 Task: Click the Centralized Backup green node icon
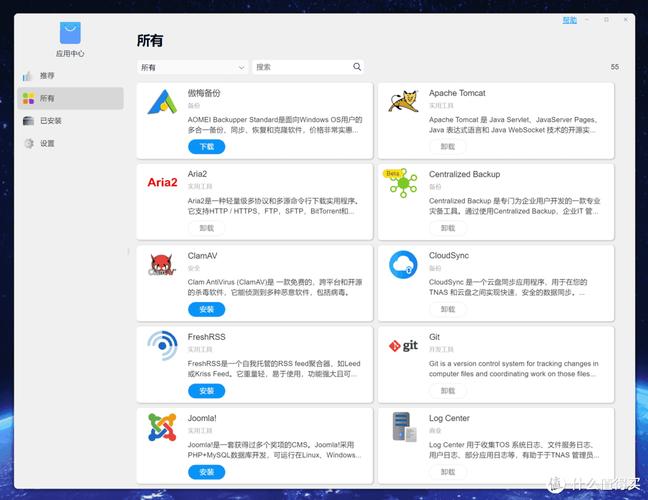[x=404, y=183]
